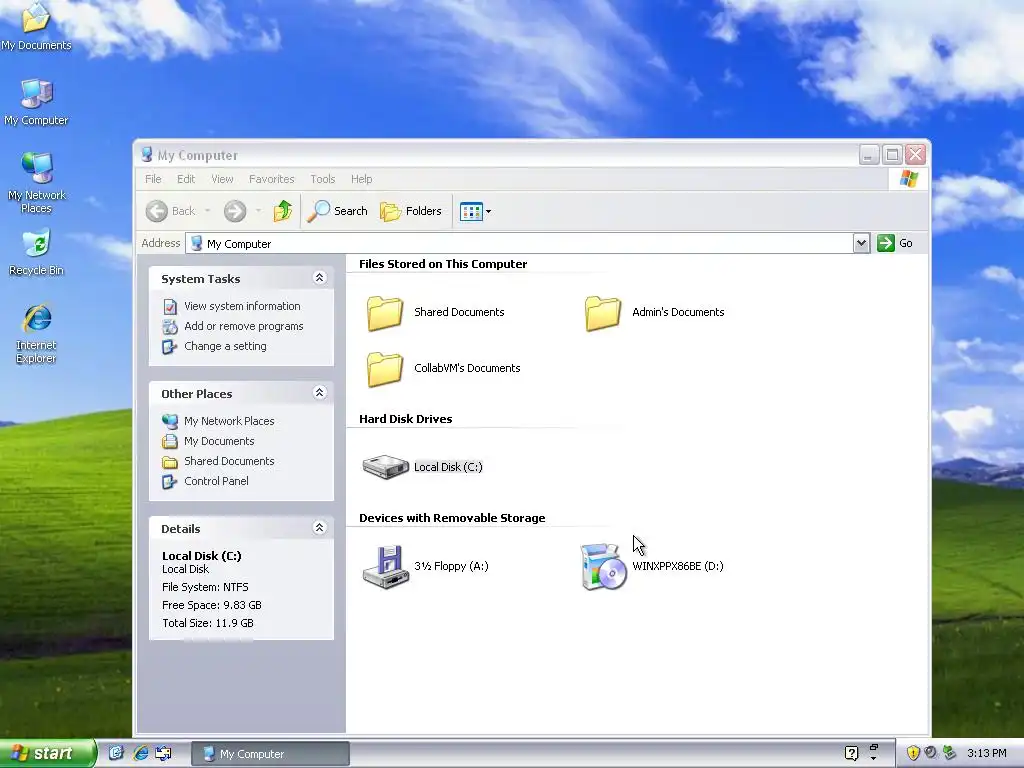Select the 3½ Floppy (A:) drive icon
The width and height of the screenshot is (1024, 768).
[386, 567]
